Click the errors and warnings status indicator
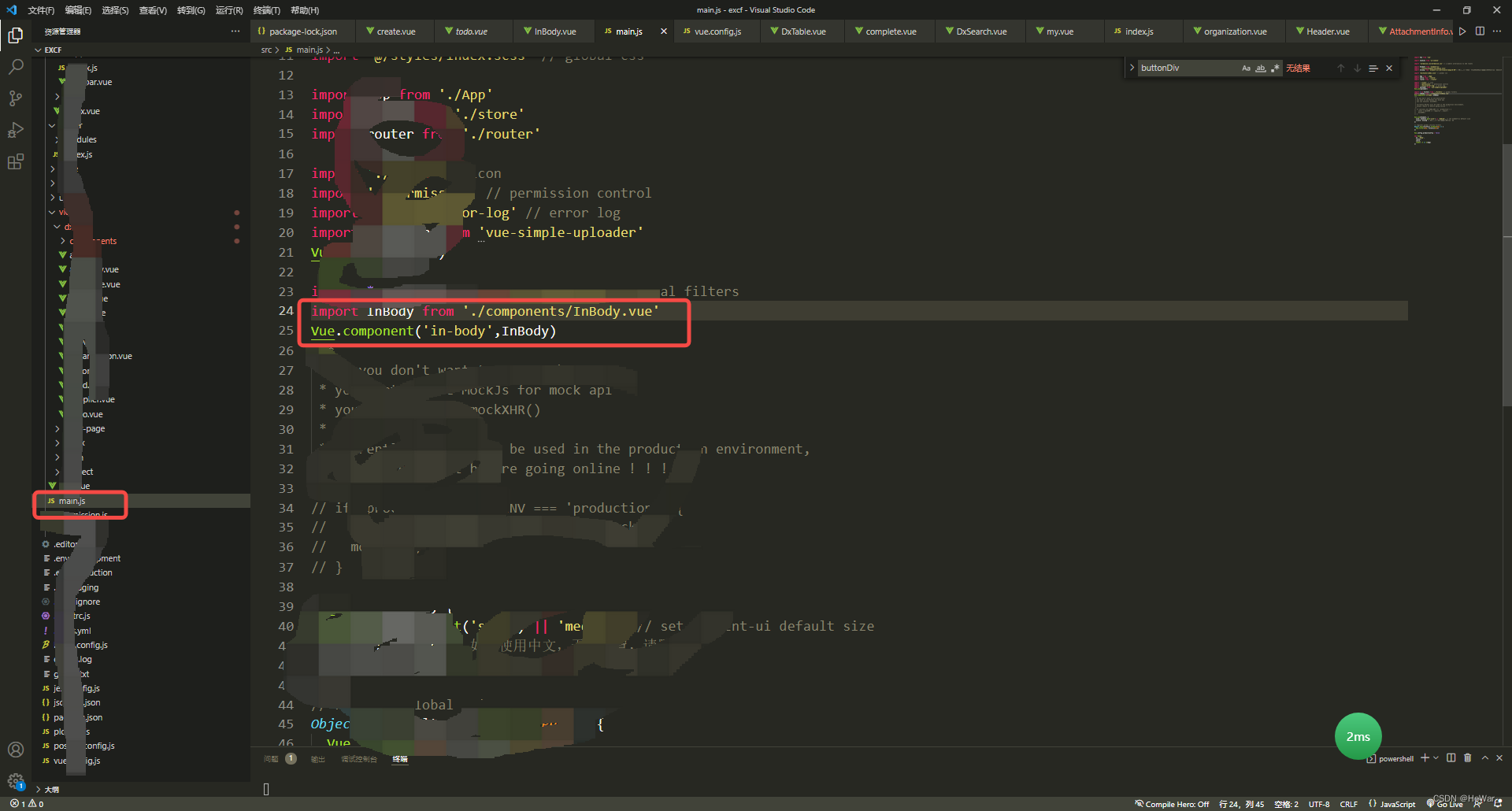The width and height of the screenshot is (1512, 811). point(27,804)
